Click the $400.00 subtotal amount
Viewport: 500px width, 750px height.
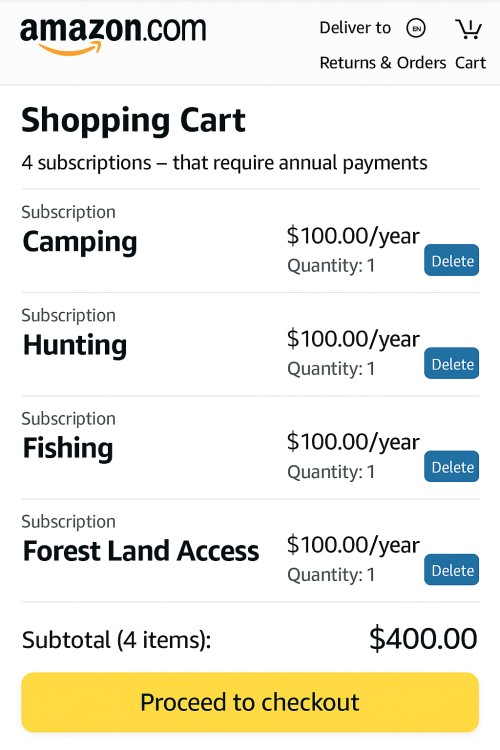(x=423, y=638)
